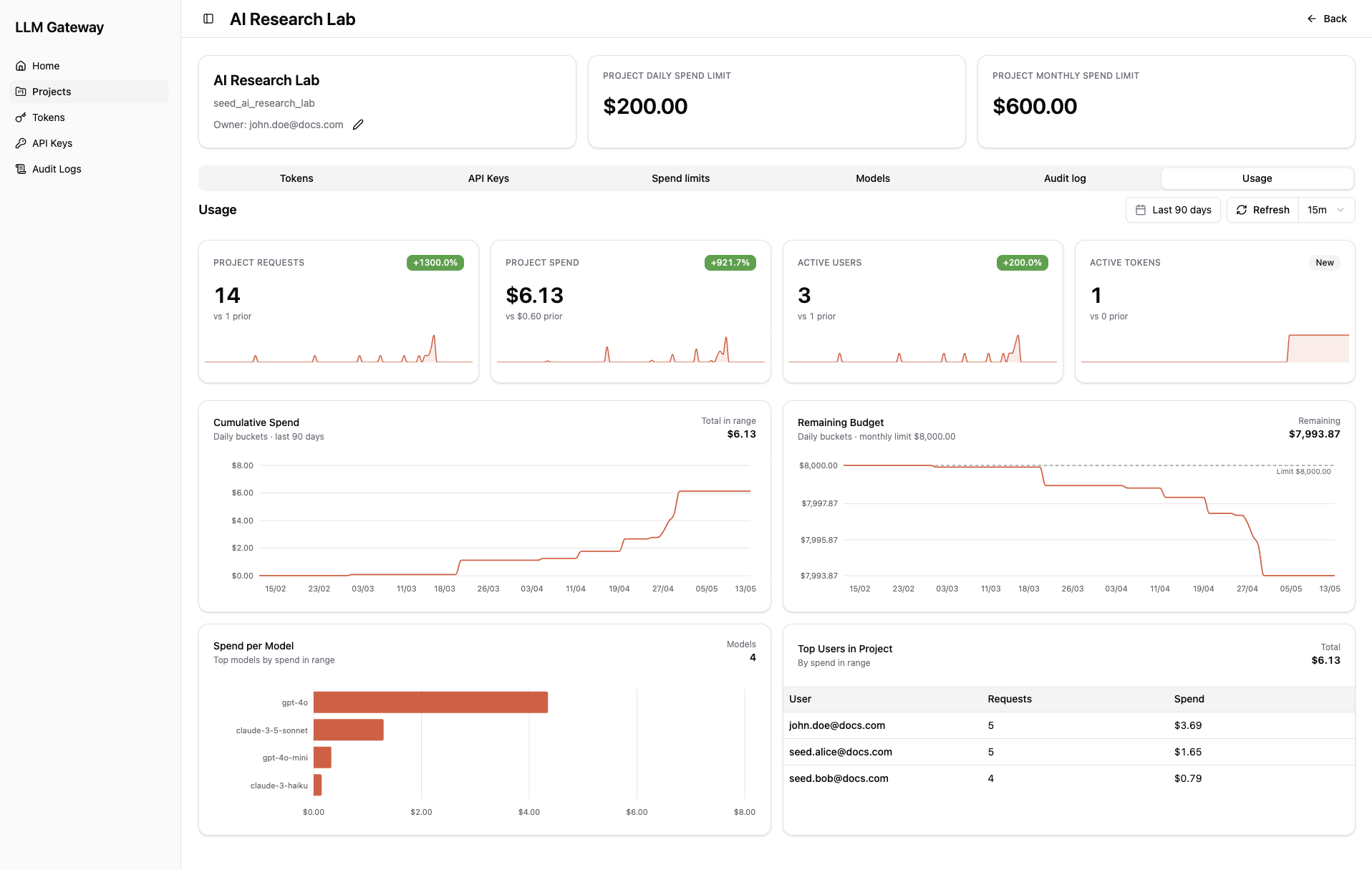This screenshot has height=870, width=1372.
Task: Click the API Keys icon in sidebar
Action: tap(21, 143)
